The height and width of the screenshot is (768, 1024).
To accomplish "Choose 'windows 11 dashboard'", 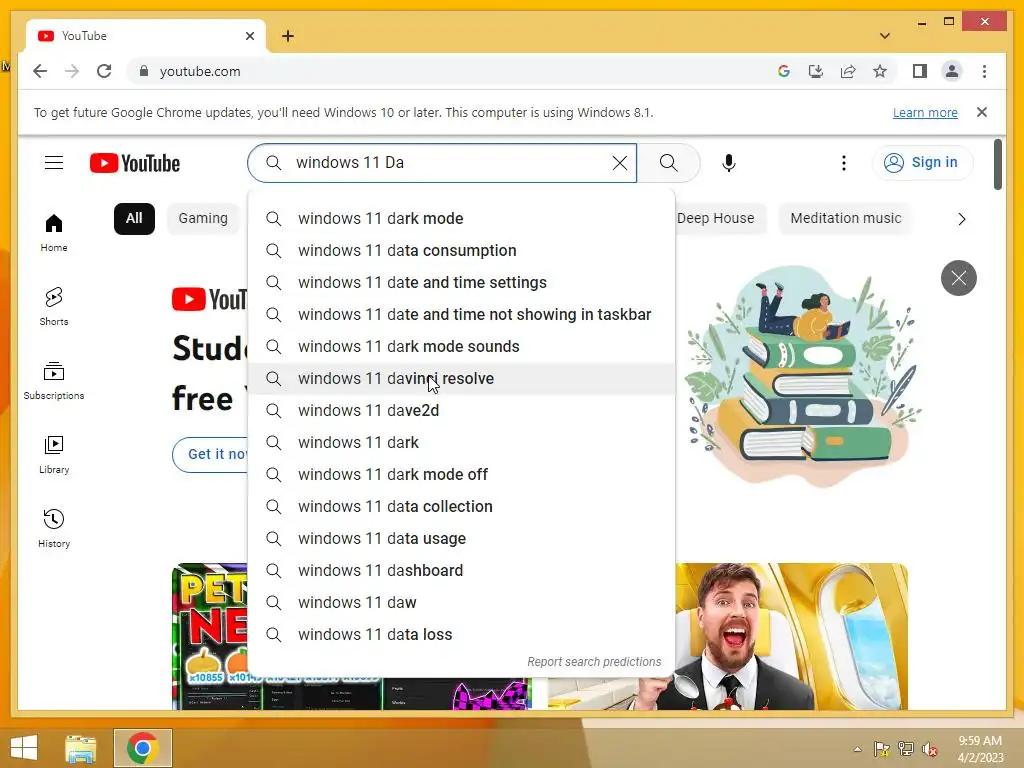I will point(461,570).
